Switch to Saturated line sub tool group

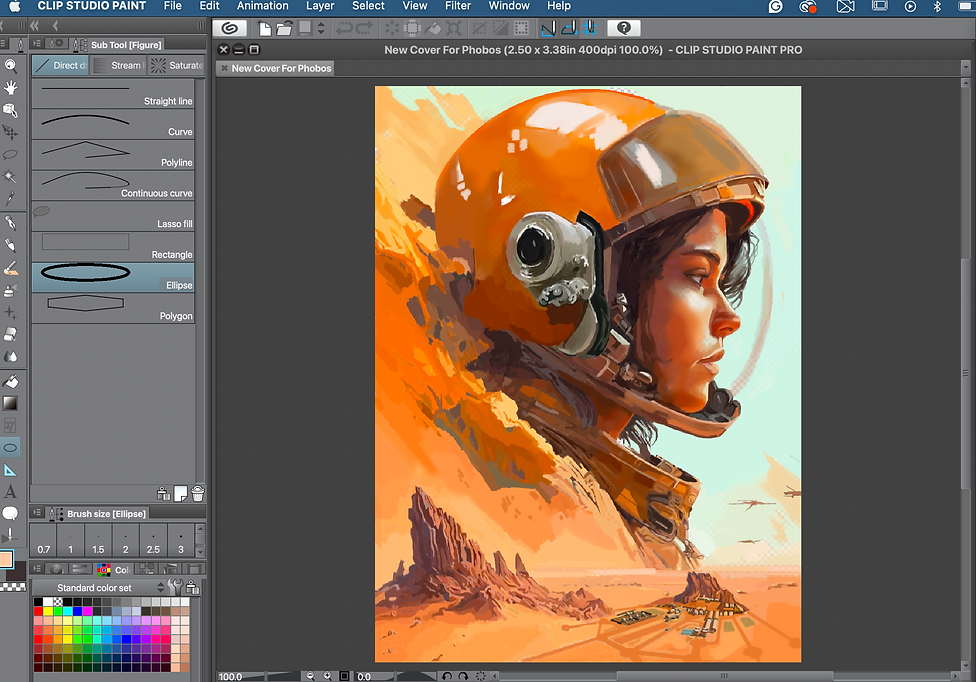(177, 65)
